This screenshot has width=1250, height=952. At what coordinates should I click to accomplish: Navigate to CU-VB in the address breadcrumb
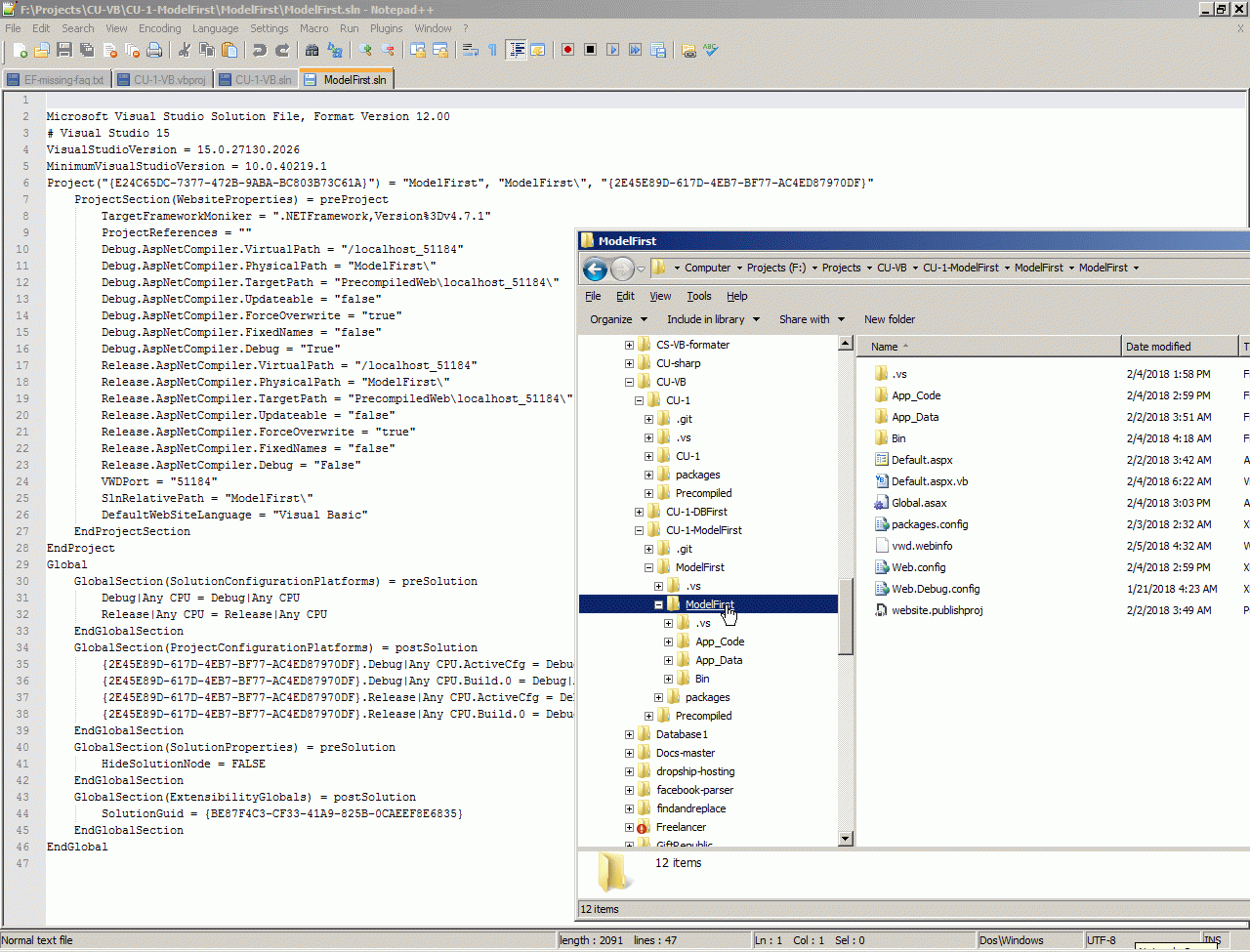click(x=892, y=268)
